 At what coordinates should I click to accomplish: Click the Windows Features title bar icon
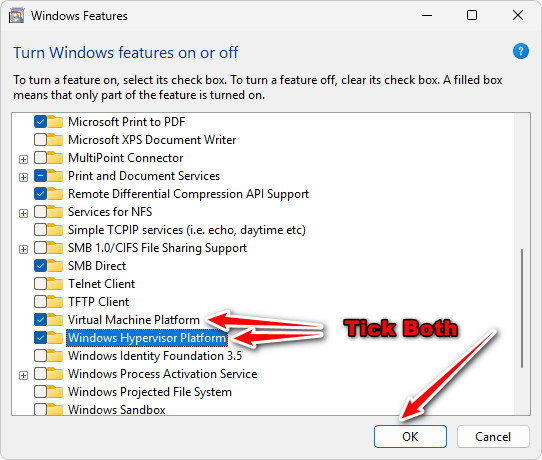[16, 16]
